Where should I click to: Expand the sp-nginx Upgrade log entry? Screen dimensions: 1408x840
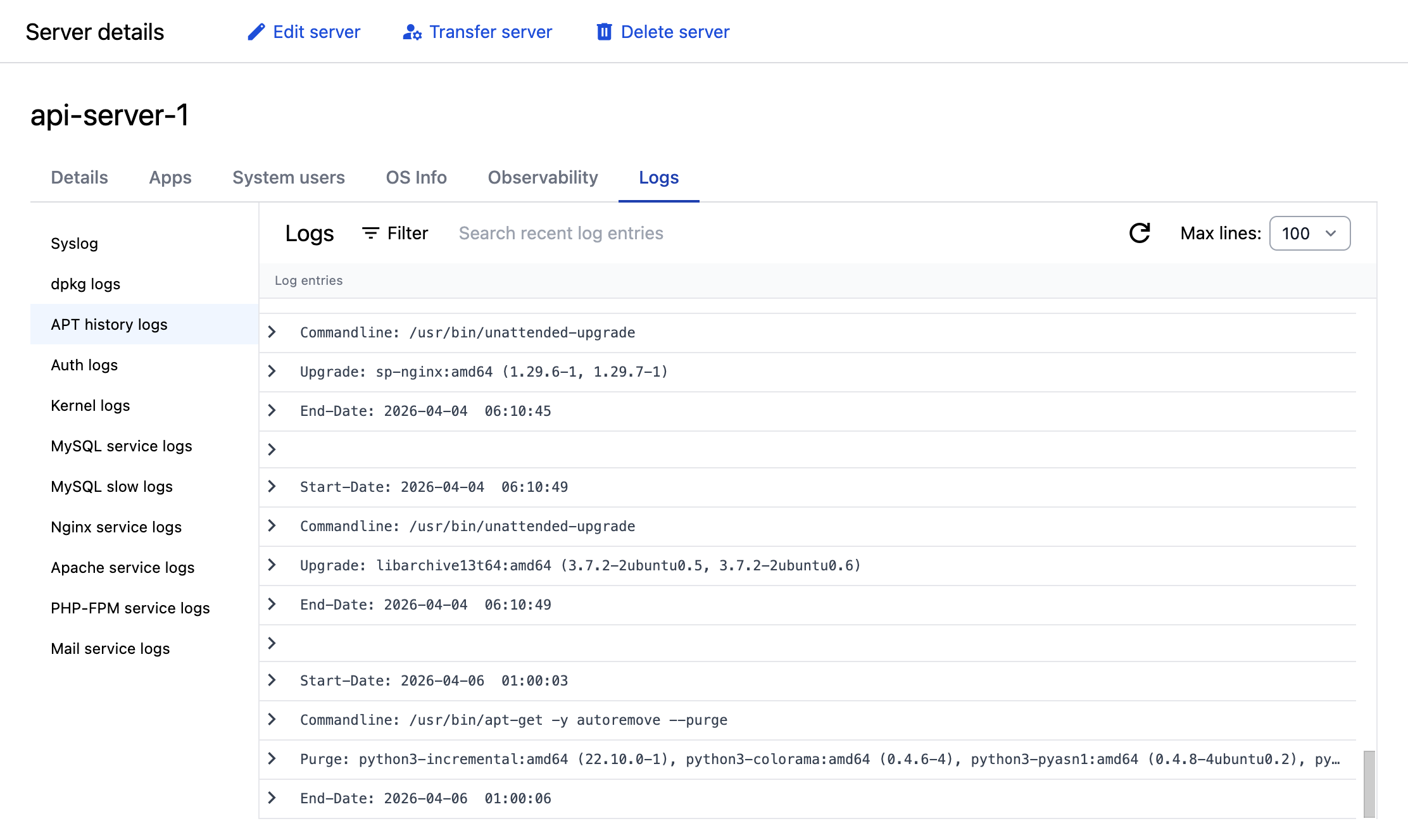[x=272, y=371]
